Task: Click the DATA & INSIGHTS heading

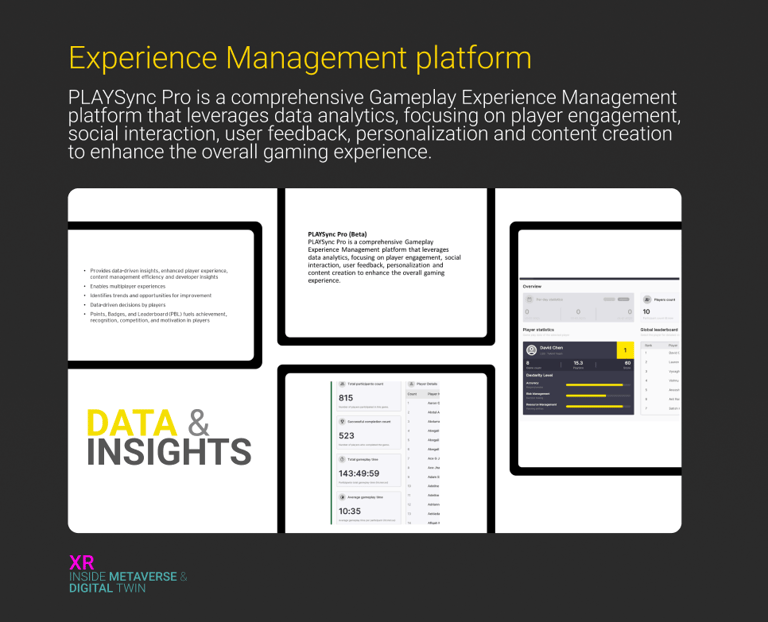Action: coord(169,437)
